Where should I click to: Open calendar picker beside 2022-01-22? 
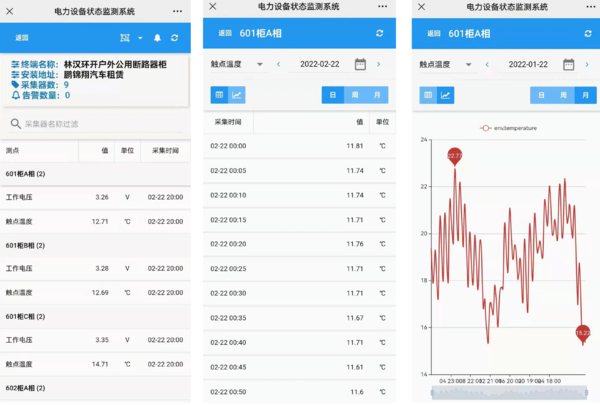tap(569, 65)
